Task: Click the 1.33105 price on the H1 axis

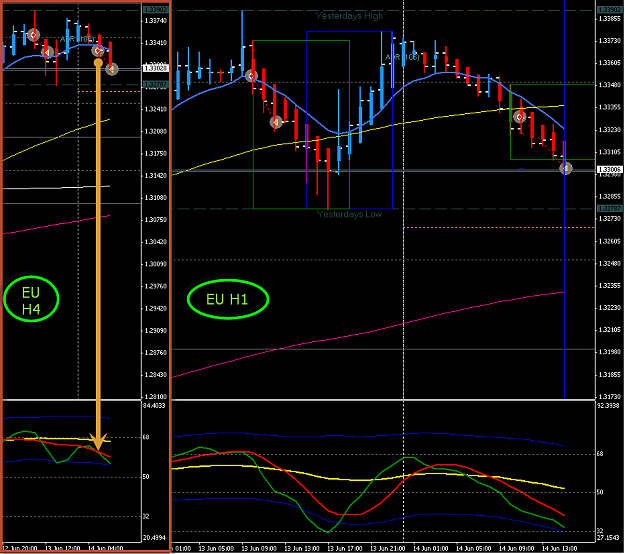Action: [x=610, y=152]
